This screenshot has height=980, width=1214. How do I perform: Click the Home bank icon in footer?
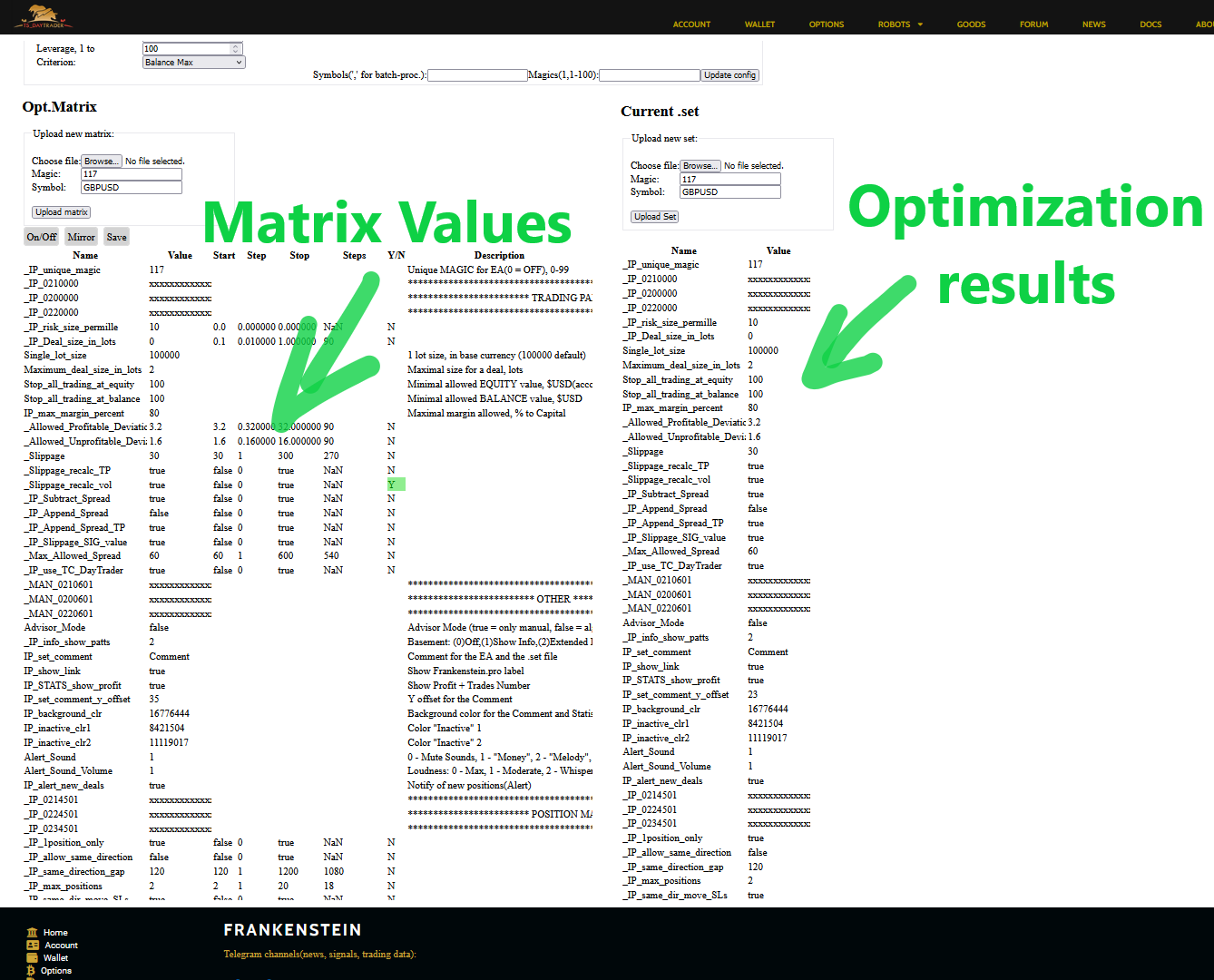(x=33, y=932)
